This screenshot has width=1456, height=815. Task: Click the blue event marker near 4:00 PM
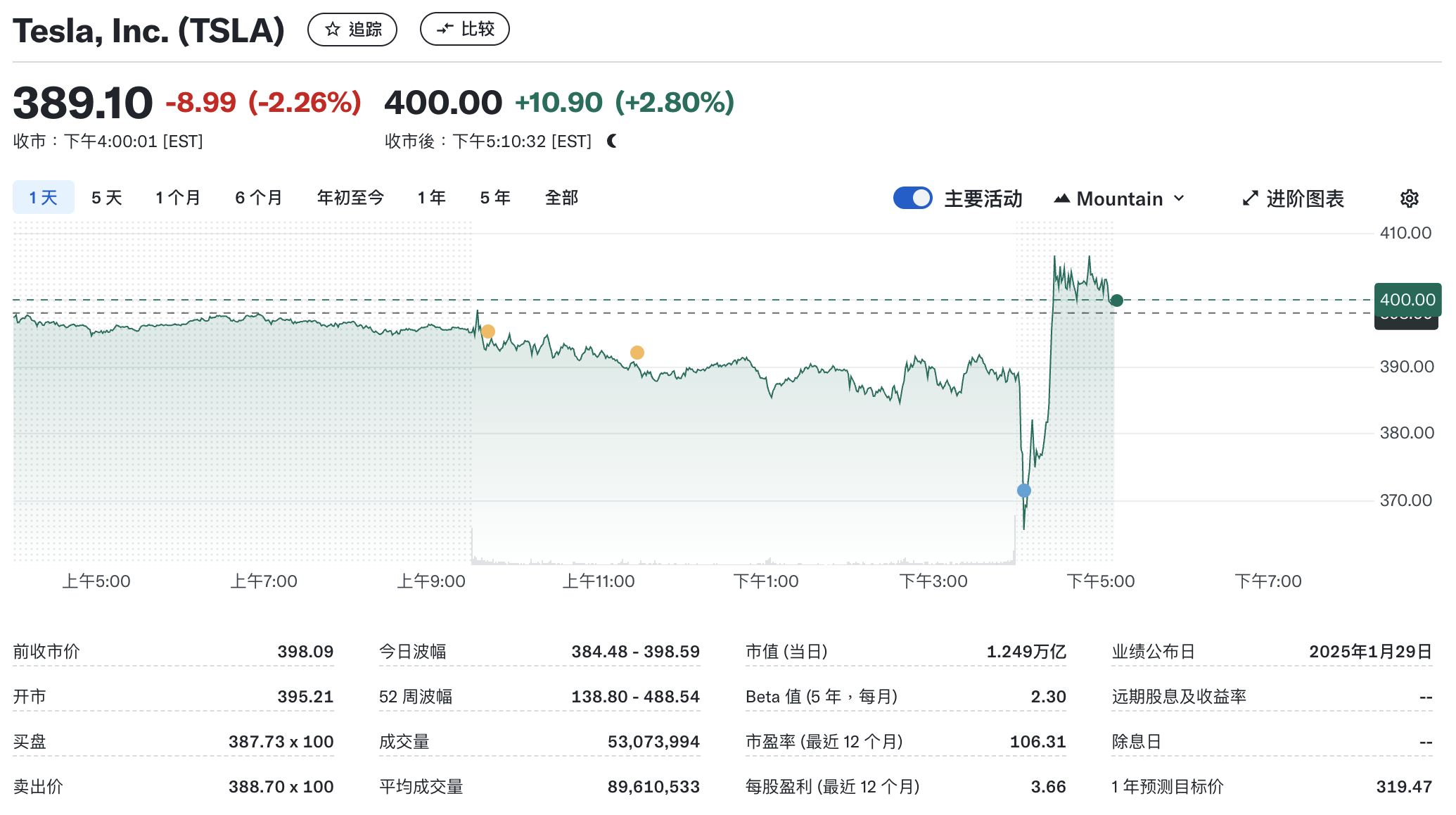1024,490
